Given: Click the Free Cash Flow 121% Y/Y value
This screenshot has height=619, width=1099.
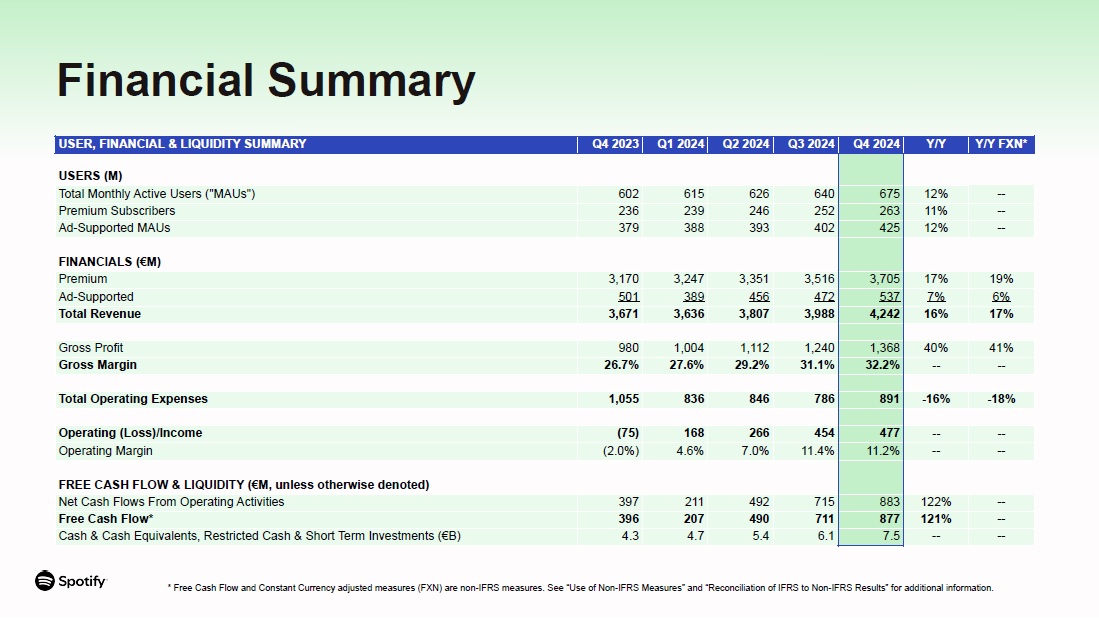Looking at the screenshot, I should 936,519.
